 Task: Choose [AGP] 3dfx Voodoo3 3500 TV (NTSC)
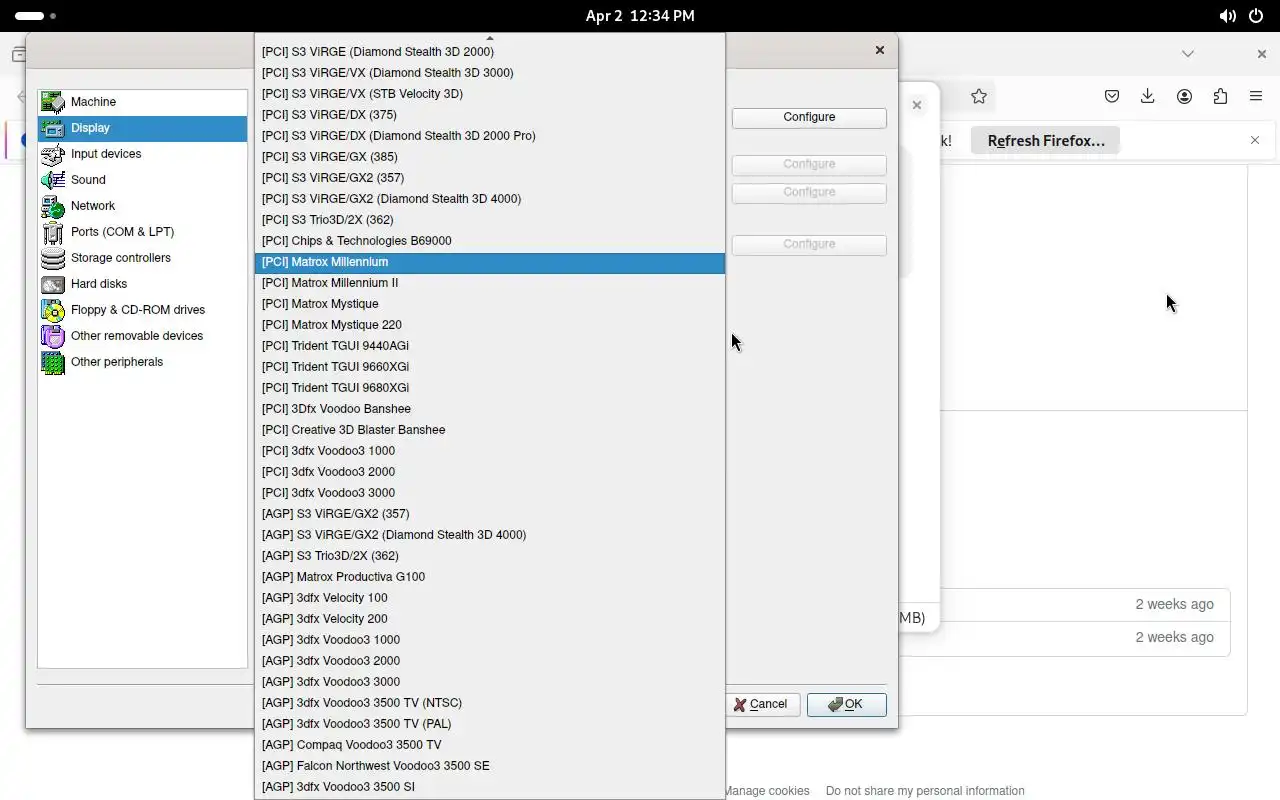(490, 703)
